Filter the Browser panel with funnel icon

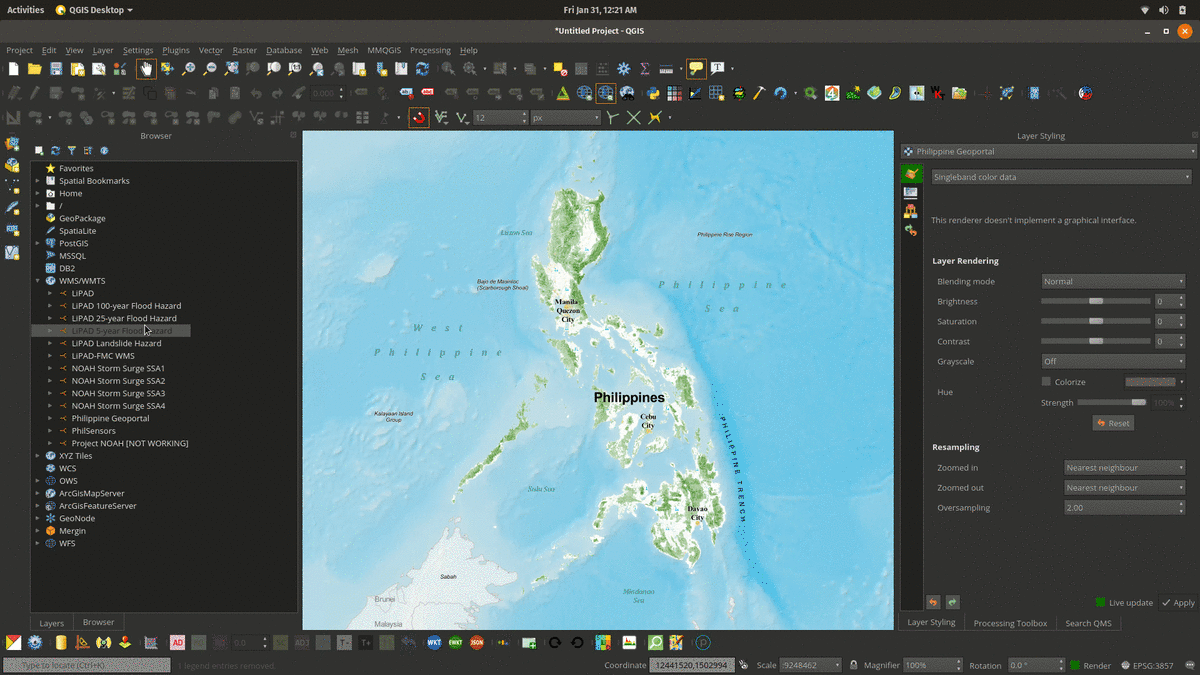72,151
